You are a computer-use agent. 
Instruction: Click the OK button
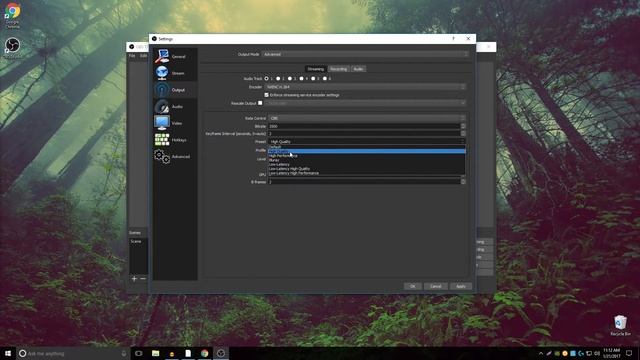[413, 286]
